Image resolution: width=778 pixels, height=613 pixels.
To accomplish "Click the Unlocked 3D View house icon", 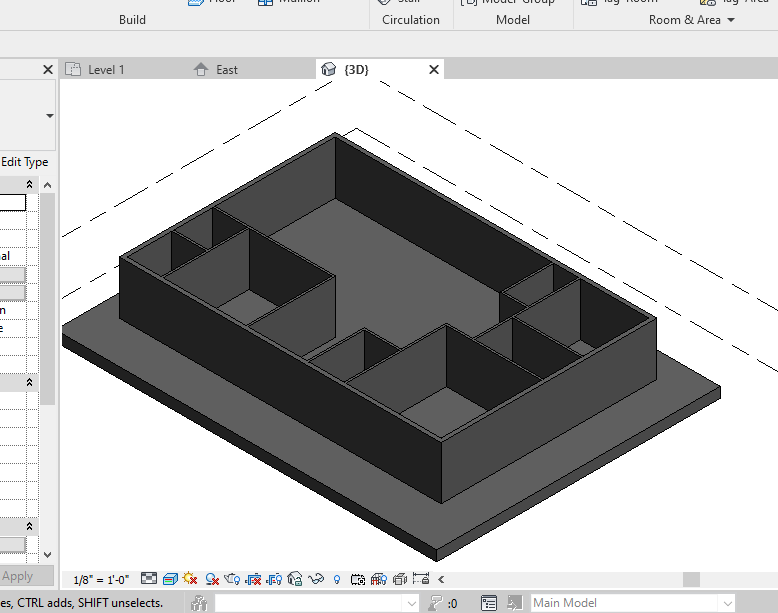I will [295, 578].
